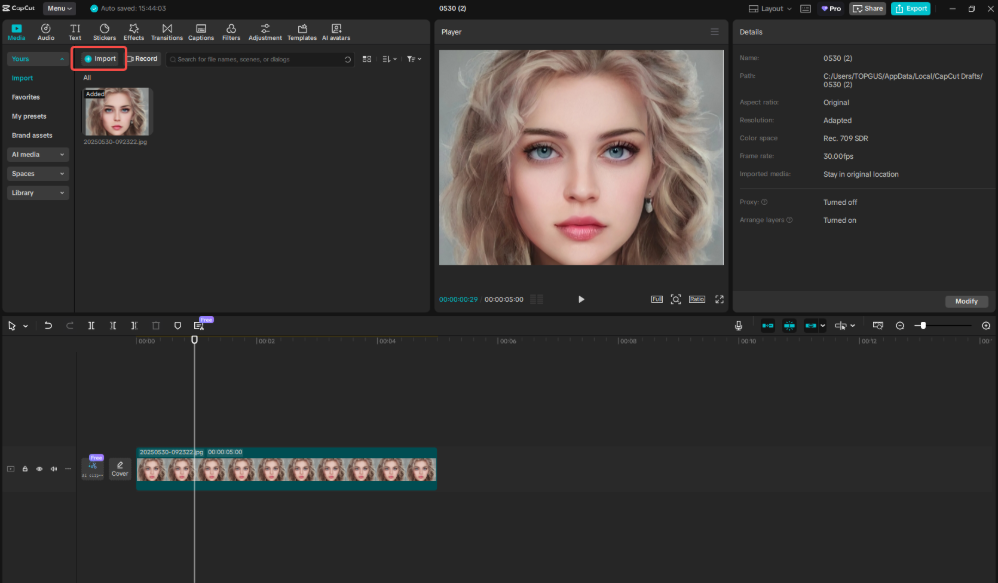
Task: Click the voiceover microphone icon
Action: pos(738,326)
